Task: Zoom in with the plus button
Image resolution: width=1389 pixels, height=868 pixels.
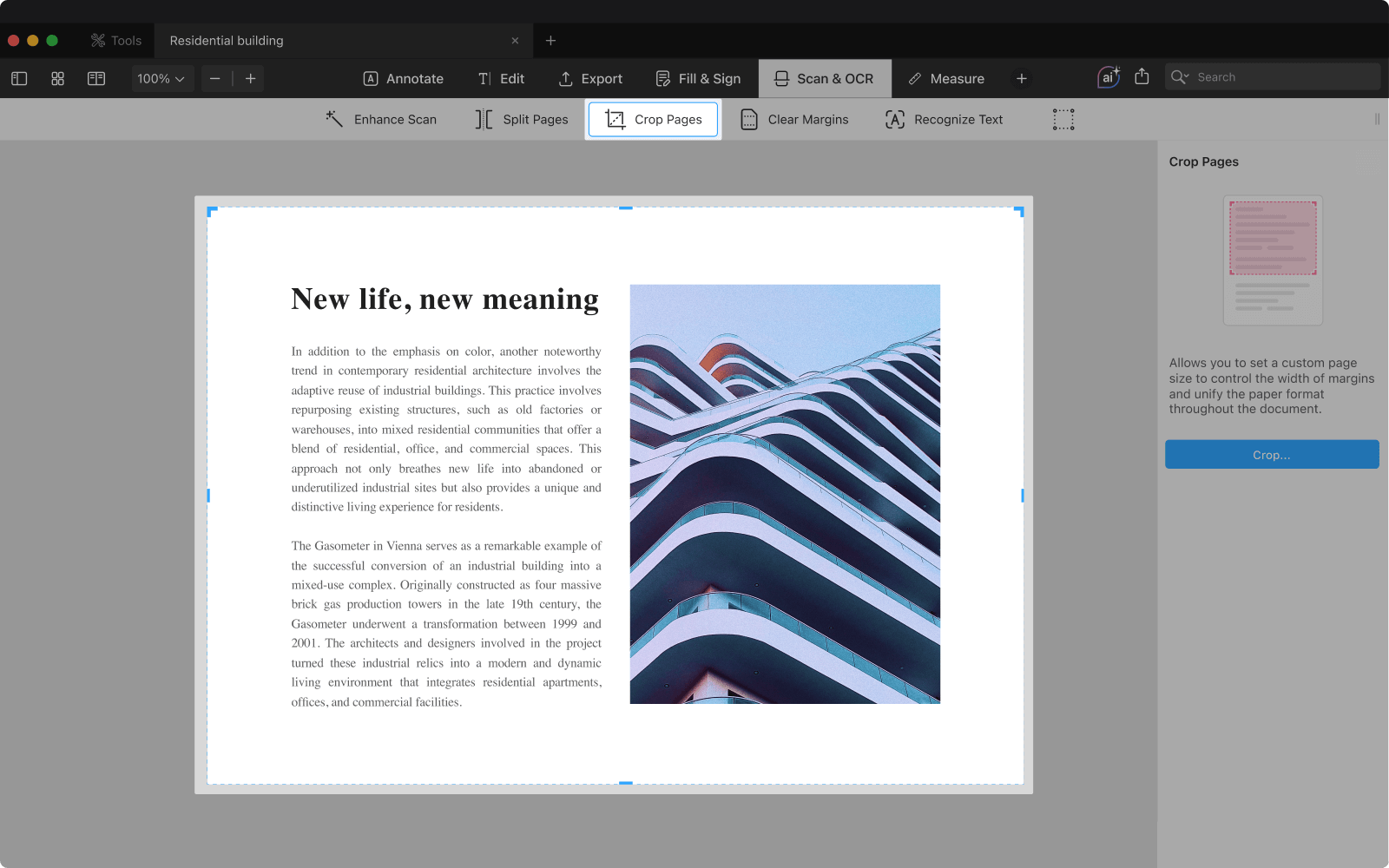Action: 251,79
